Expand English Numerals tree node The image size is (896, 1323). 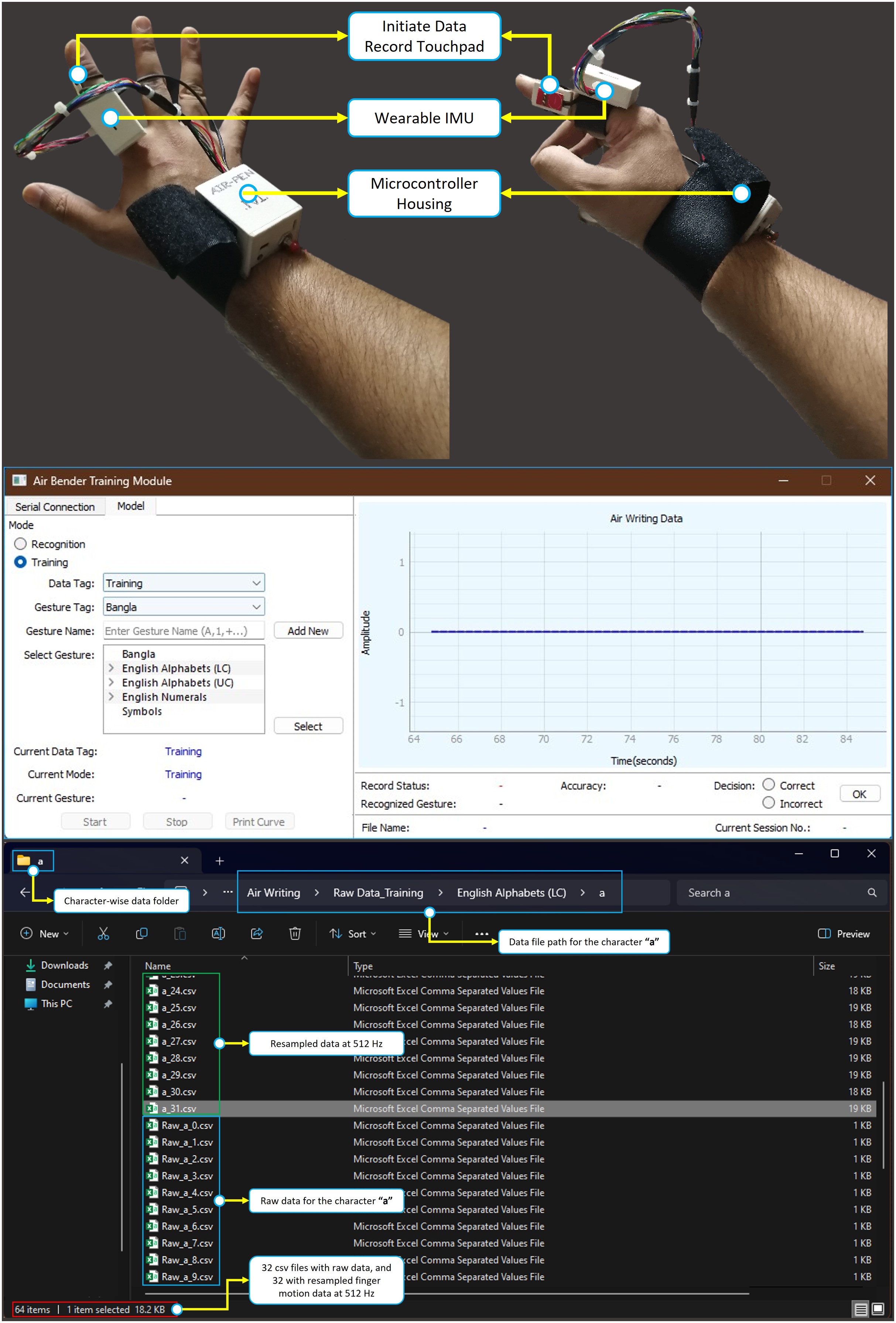(x=112, y=697)
